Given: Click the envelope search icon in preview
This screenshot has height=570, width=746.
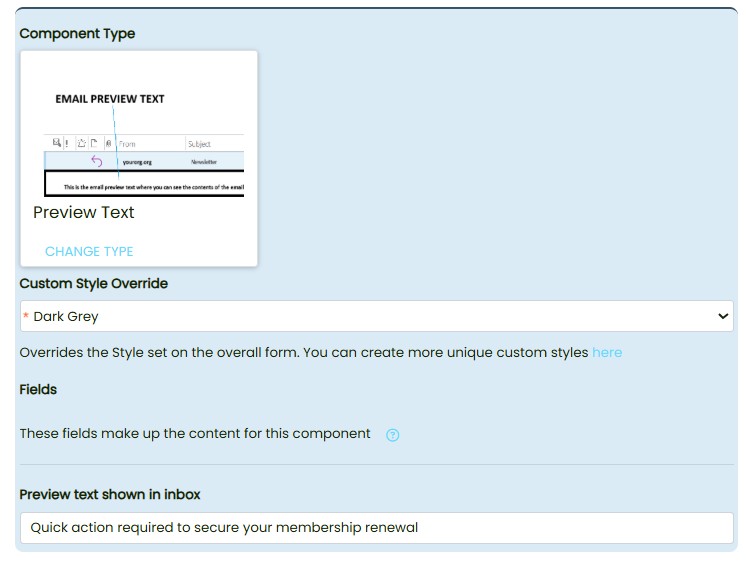Looking at the screenshot, I should click(x=57, y=144).
